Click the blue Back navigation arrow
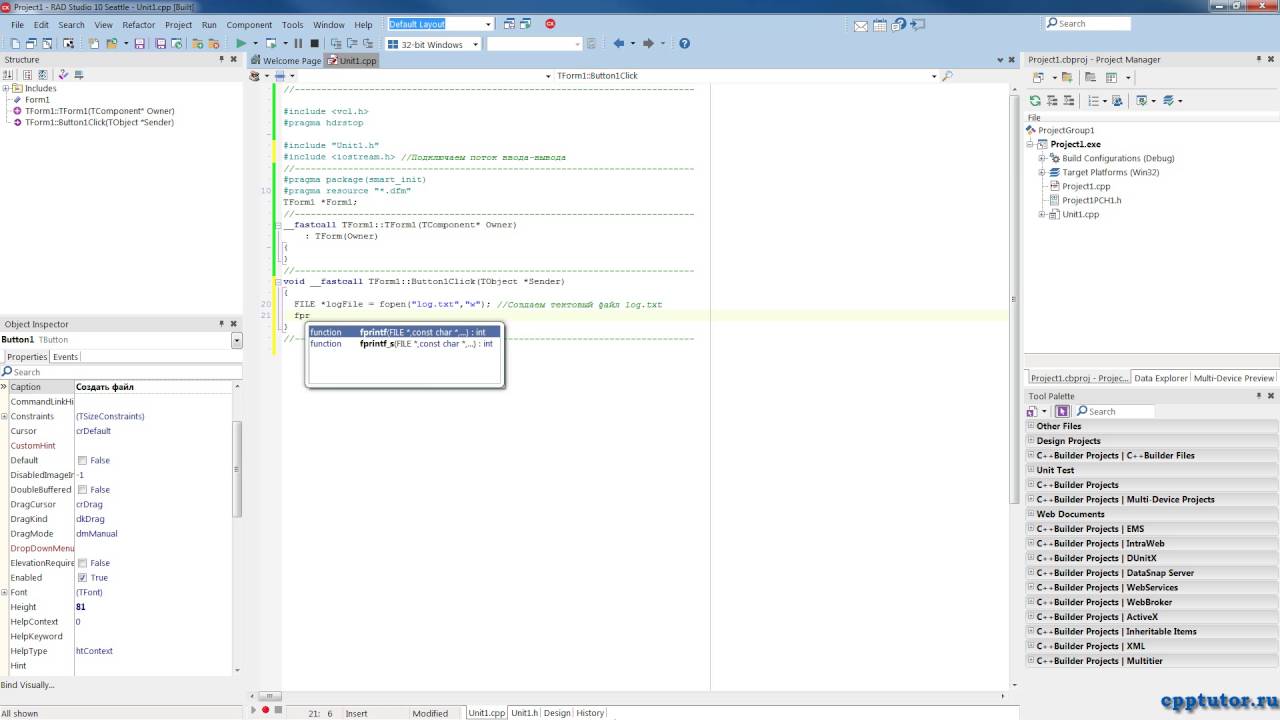This screenshot has height=720, width=1280. click(618, 43)
